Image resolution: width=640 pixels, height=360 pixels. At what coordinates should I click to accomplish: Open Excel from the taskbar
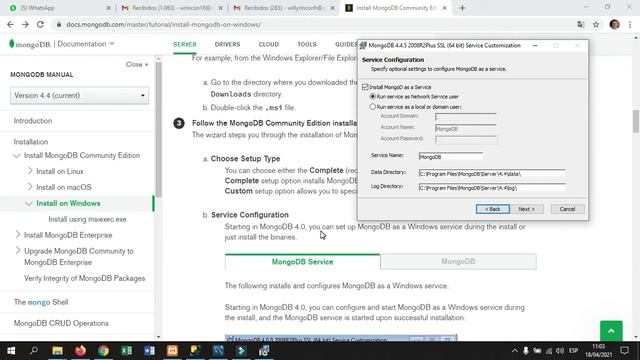(127, 351)
